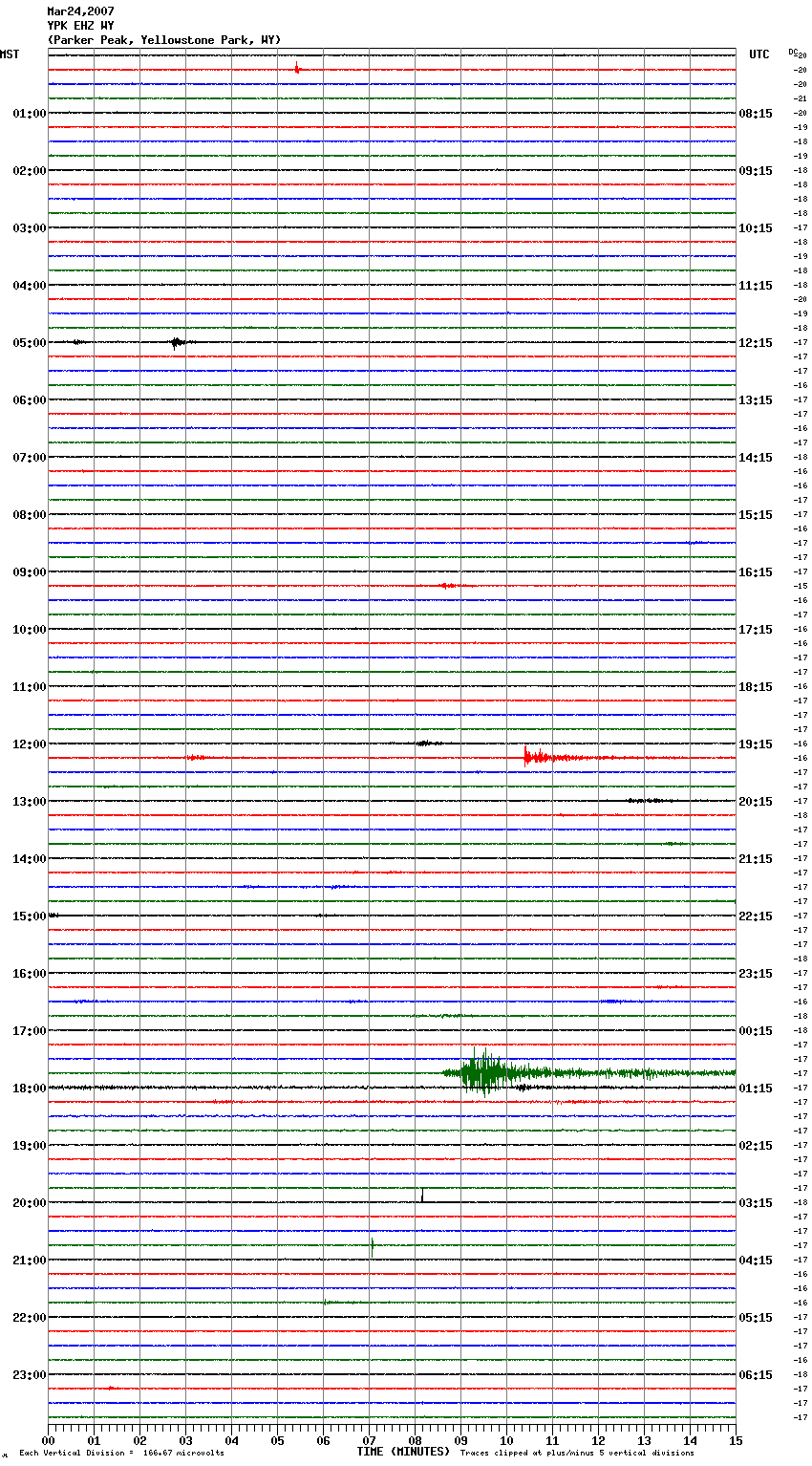The image size is (812, 1466).
Task: Click the traces clipped footnote text
Action: [x=577, y=1454]
